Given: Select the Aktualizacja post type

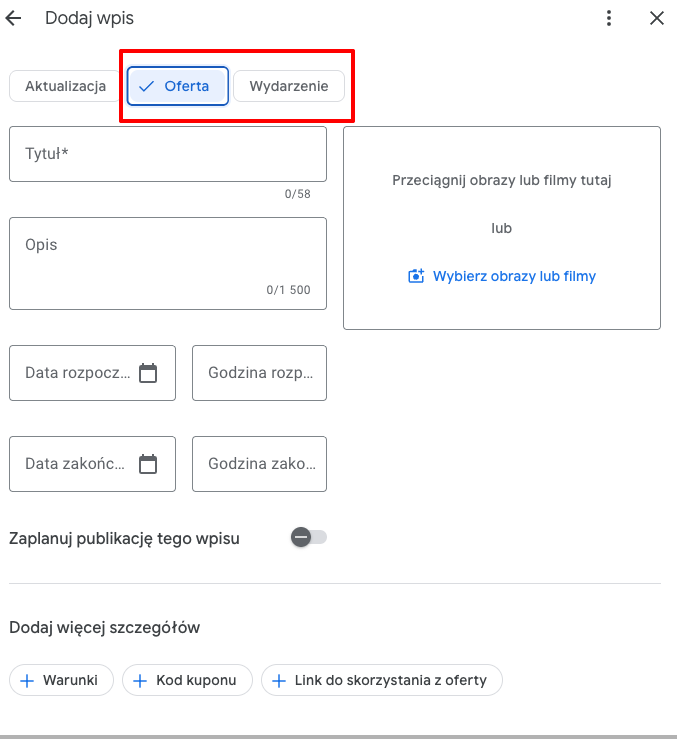Looking at the screenshot, I should point(65,86).
